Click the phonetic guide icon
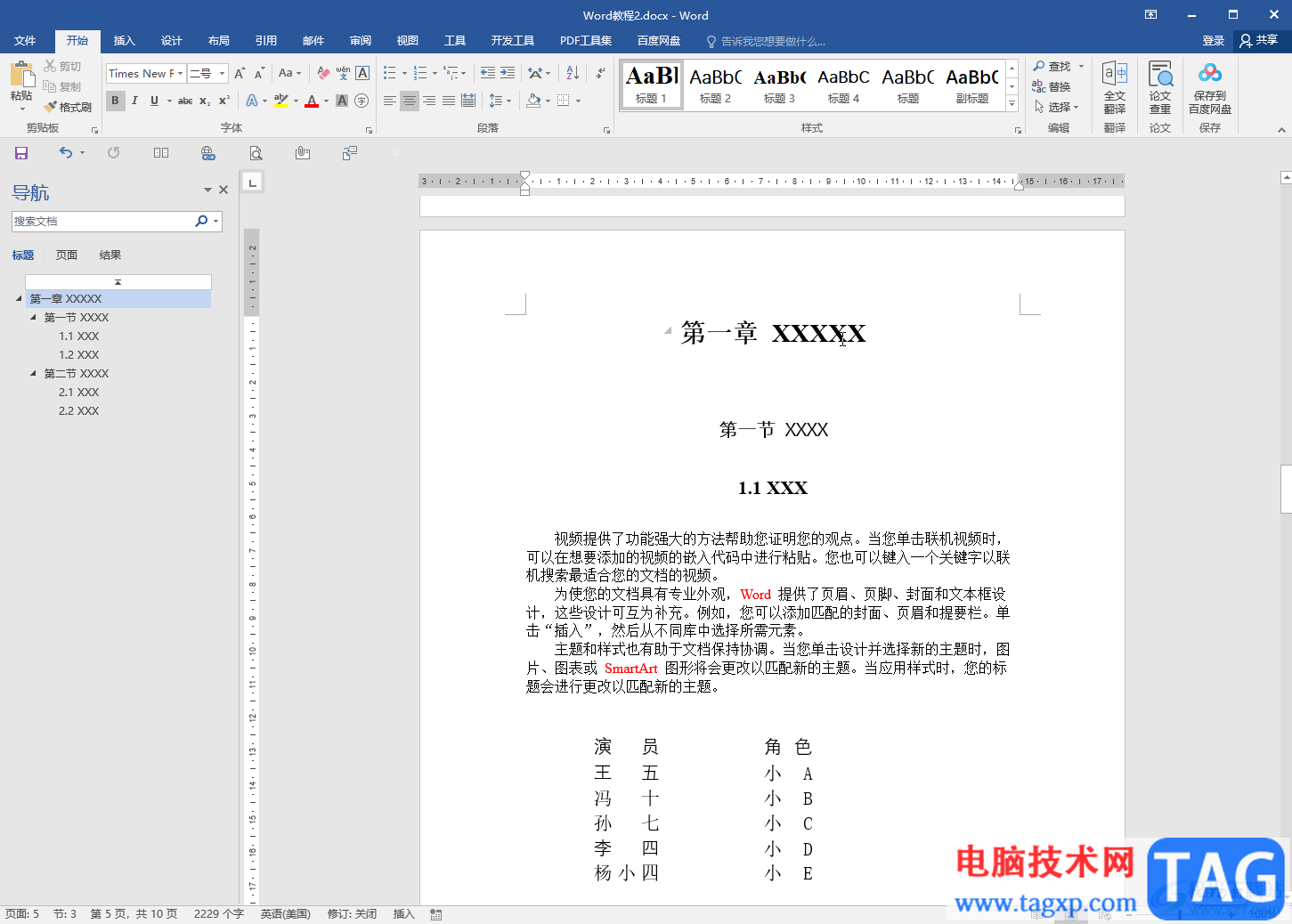1292x924 pixels. tap(343, 73)
